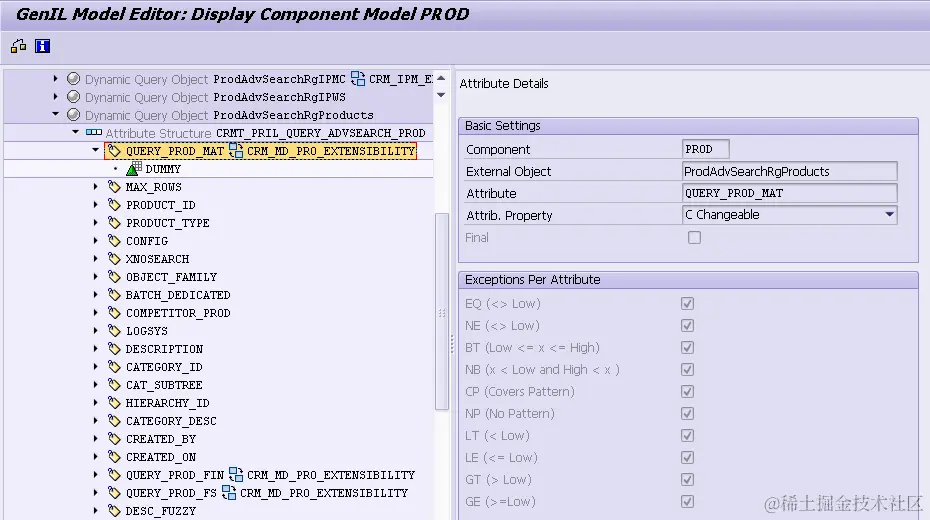
Task: Collapse the QUERY_PROD_MAT attribute node
Action: [x=95, y=150]
